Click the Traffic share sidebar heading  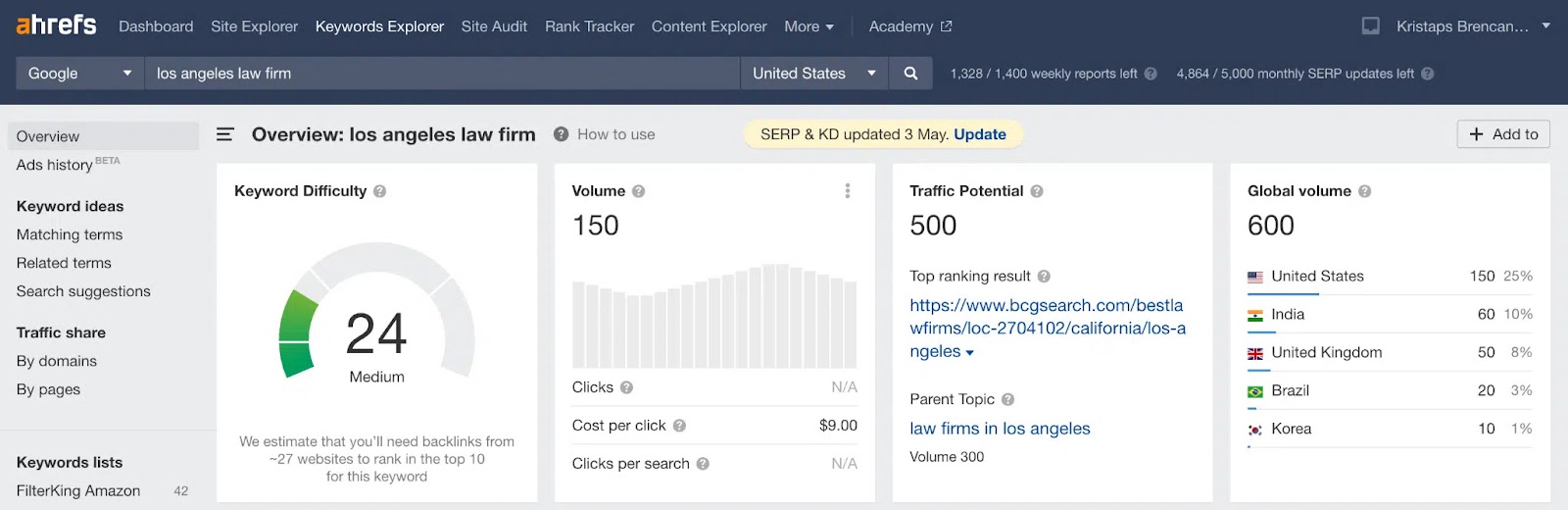61,332
